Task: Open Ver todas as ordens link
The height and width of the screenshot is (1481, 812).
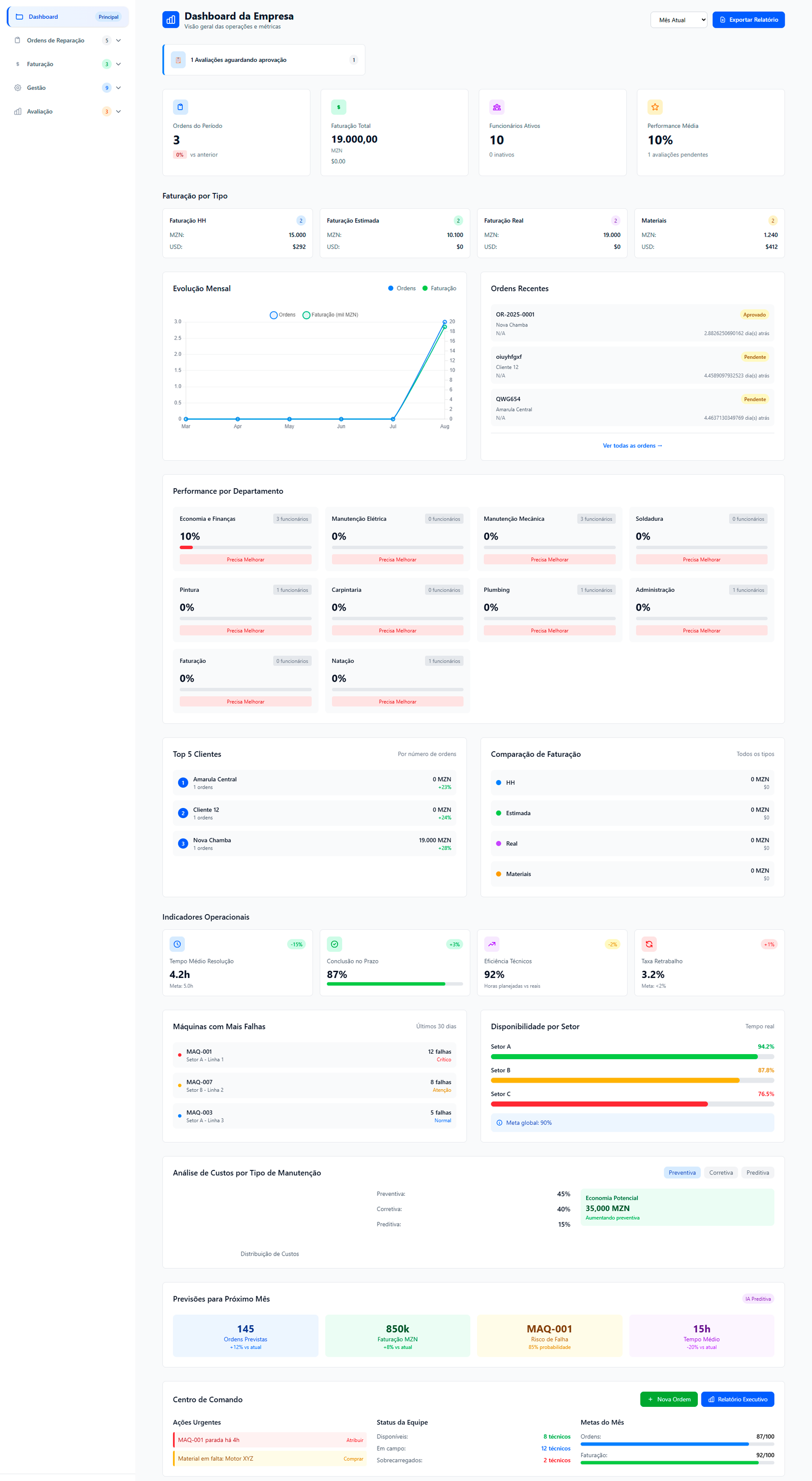Action: click(x=632, y=445)
